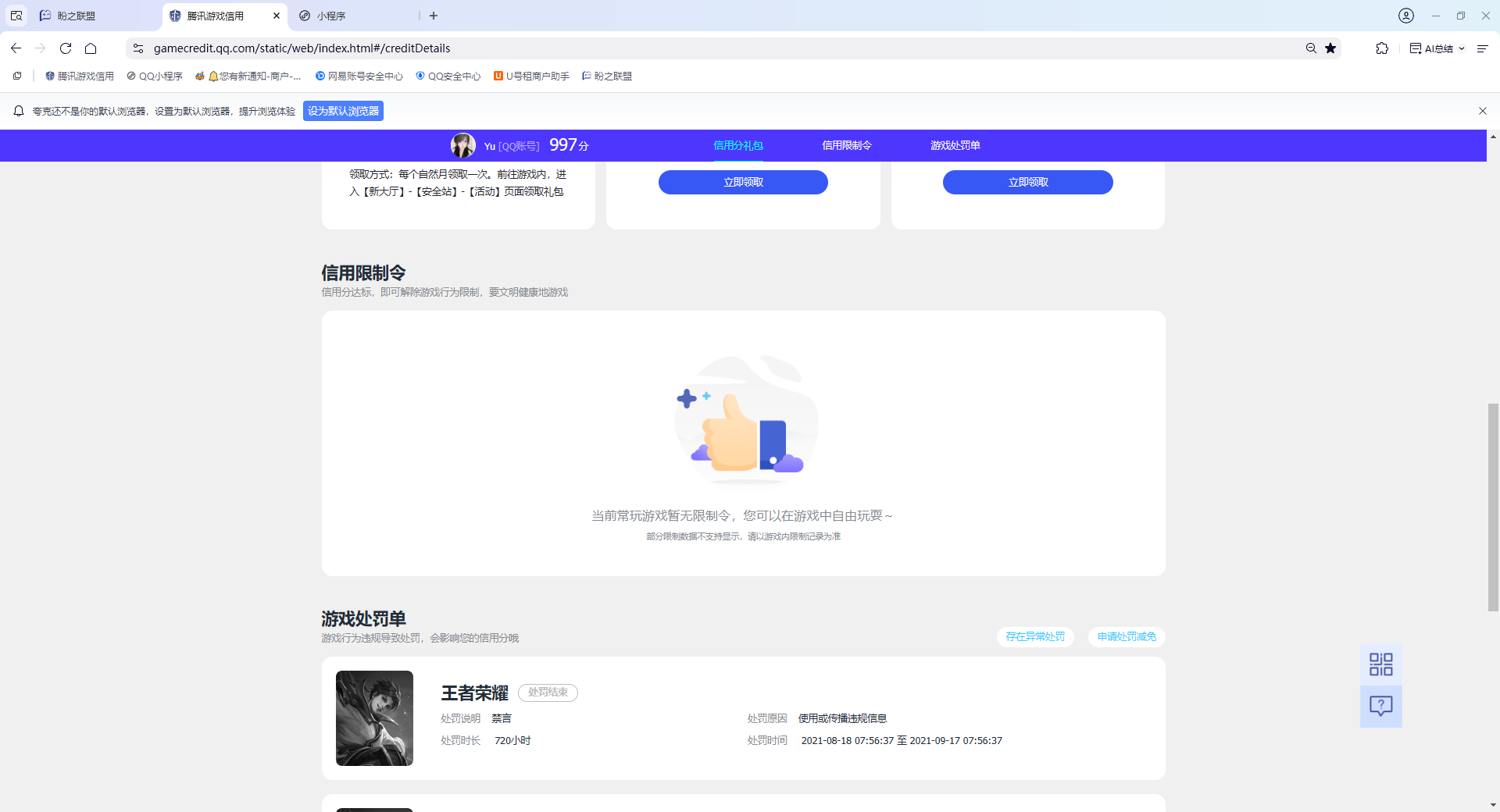Screen dimensions: 1500x812
Task: Click the scrollbar up arrow
Action: (x=1493, y=137)
